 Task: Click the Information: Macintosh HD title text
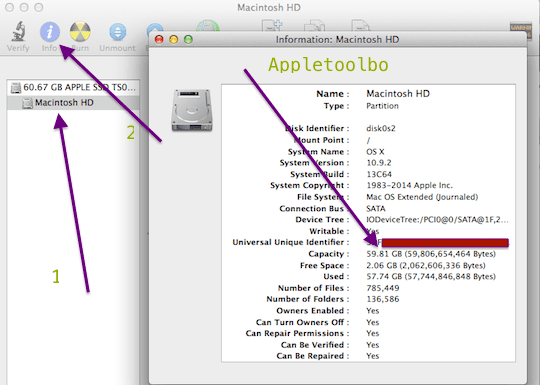(337, 40)
